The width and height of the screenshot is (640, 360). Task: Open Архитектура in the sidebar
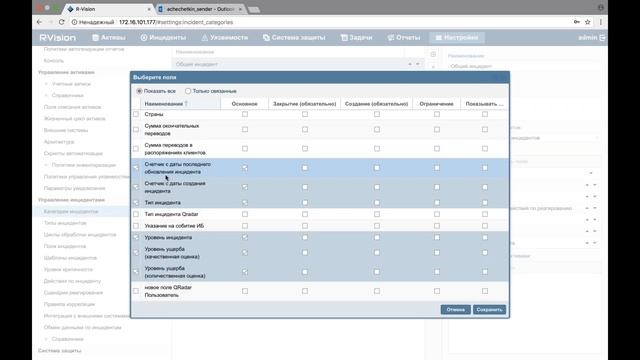click(59, 142)
